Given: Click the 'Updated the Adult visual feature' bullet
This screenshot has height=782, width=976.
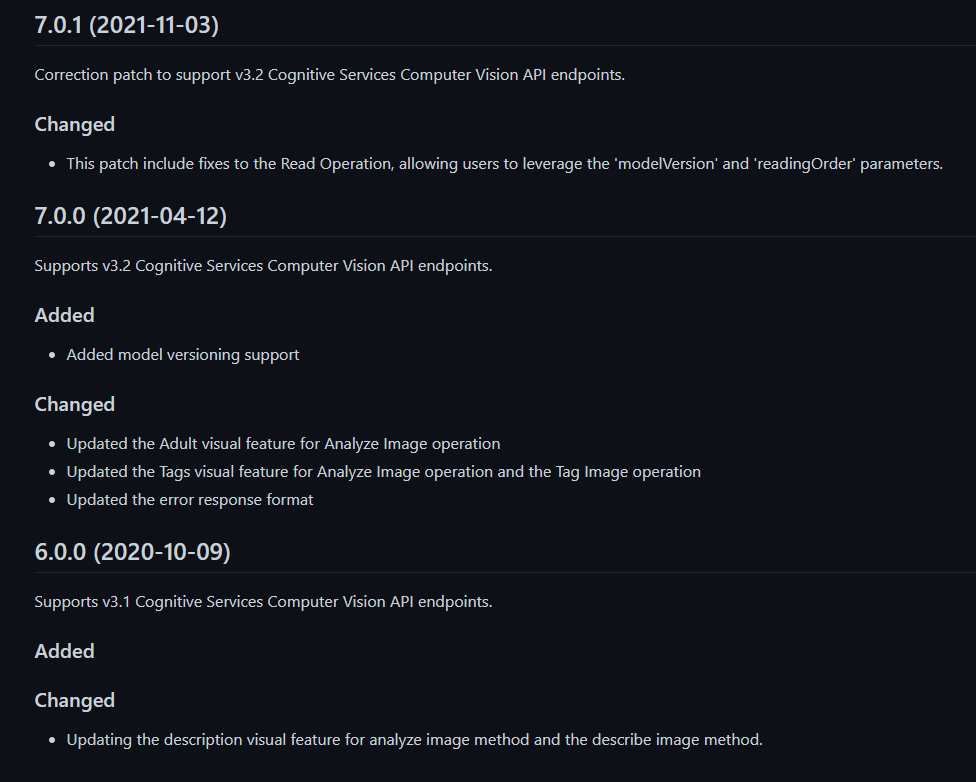Looking at the screenshot, I should (x=283, y=444).
